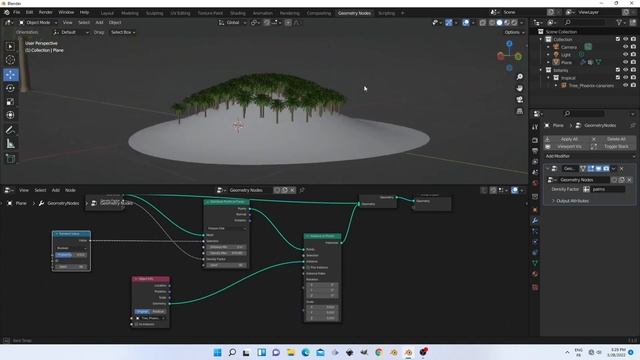
Task: Select the Measure tool
Action: 10,144
